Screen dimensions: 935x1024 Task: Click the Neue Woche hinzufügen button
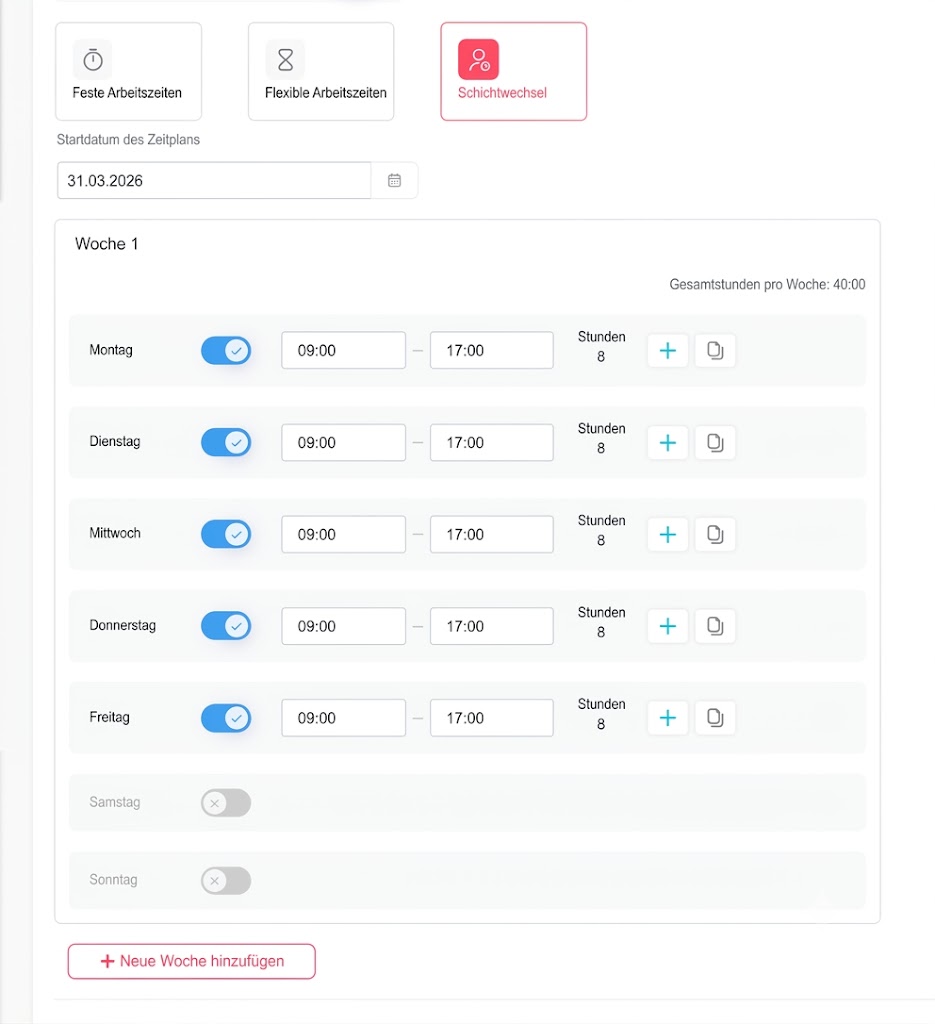[191, 961]
